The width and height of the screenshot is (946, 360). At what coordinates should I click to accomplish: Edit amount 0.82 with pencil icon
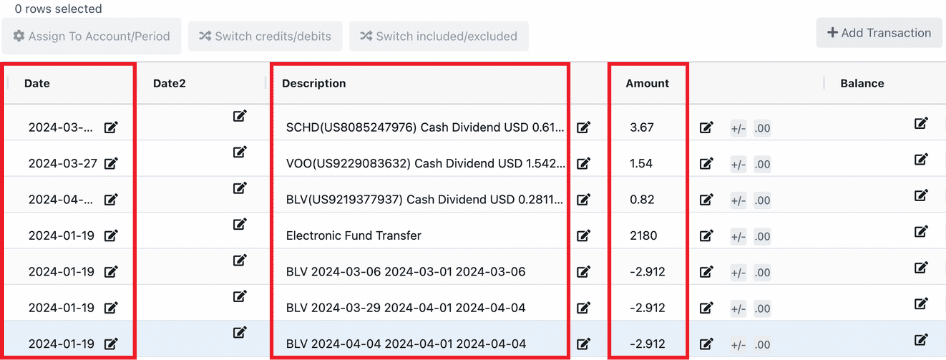point(706,200)
